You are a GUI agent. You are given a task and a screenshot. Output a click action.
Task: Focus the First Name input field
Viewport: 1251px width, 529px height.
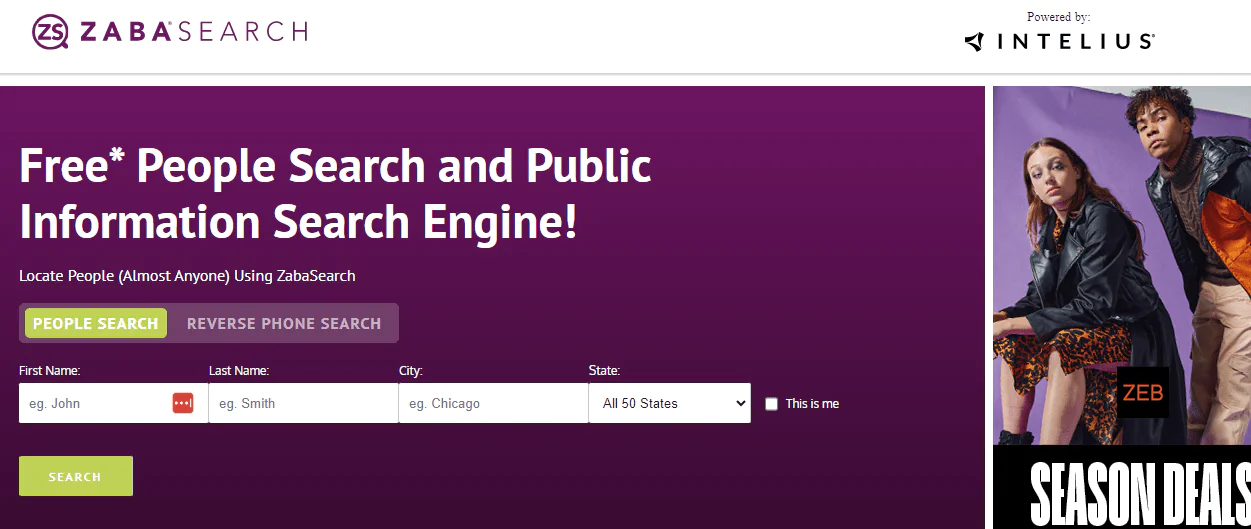click(x=113, y=403)
